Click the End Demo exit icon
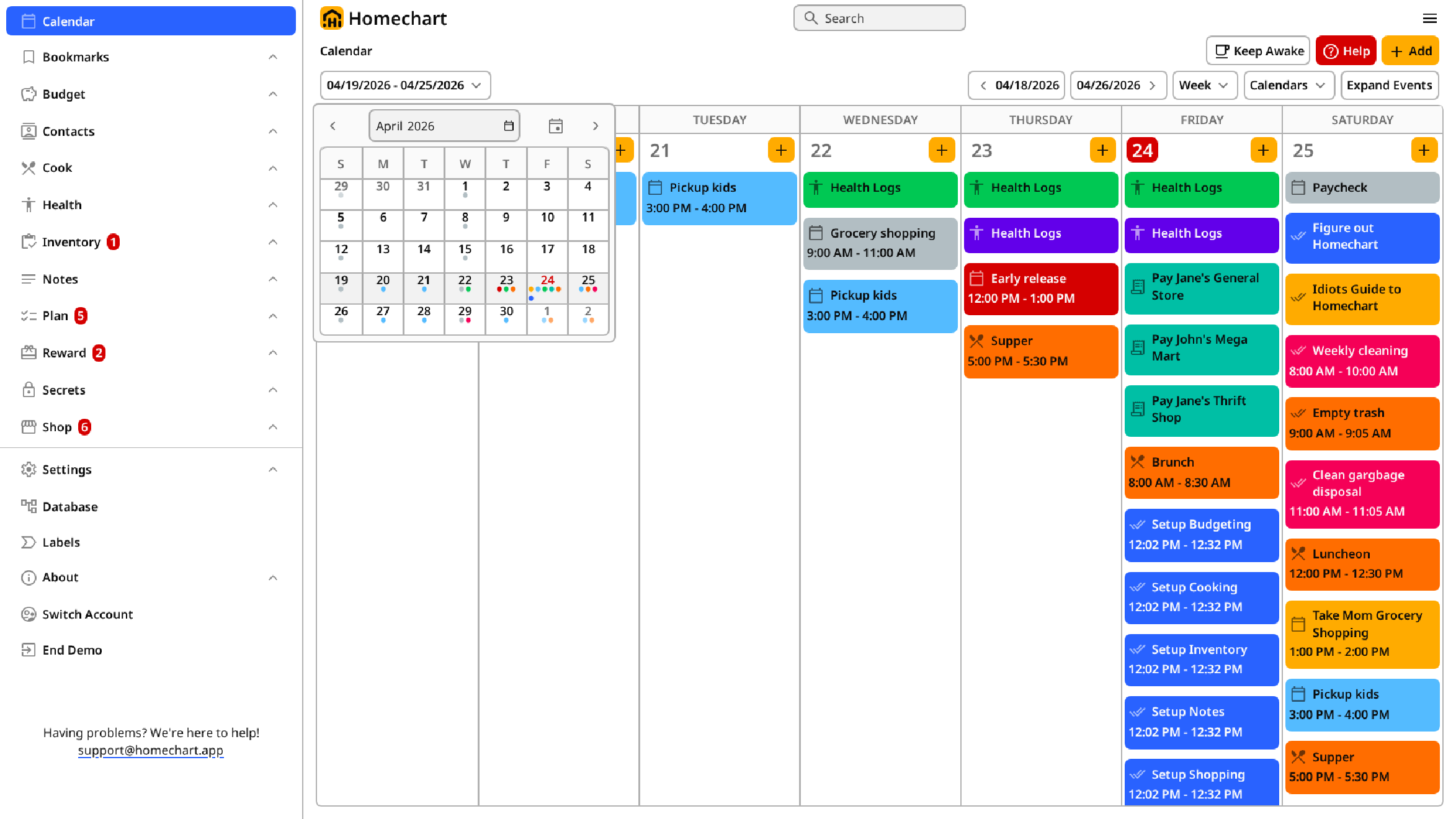 [x=28, y=650]
